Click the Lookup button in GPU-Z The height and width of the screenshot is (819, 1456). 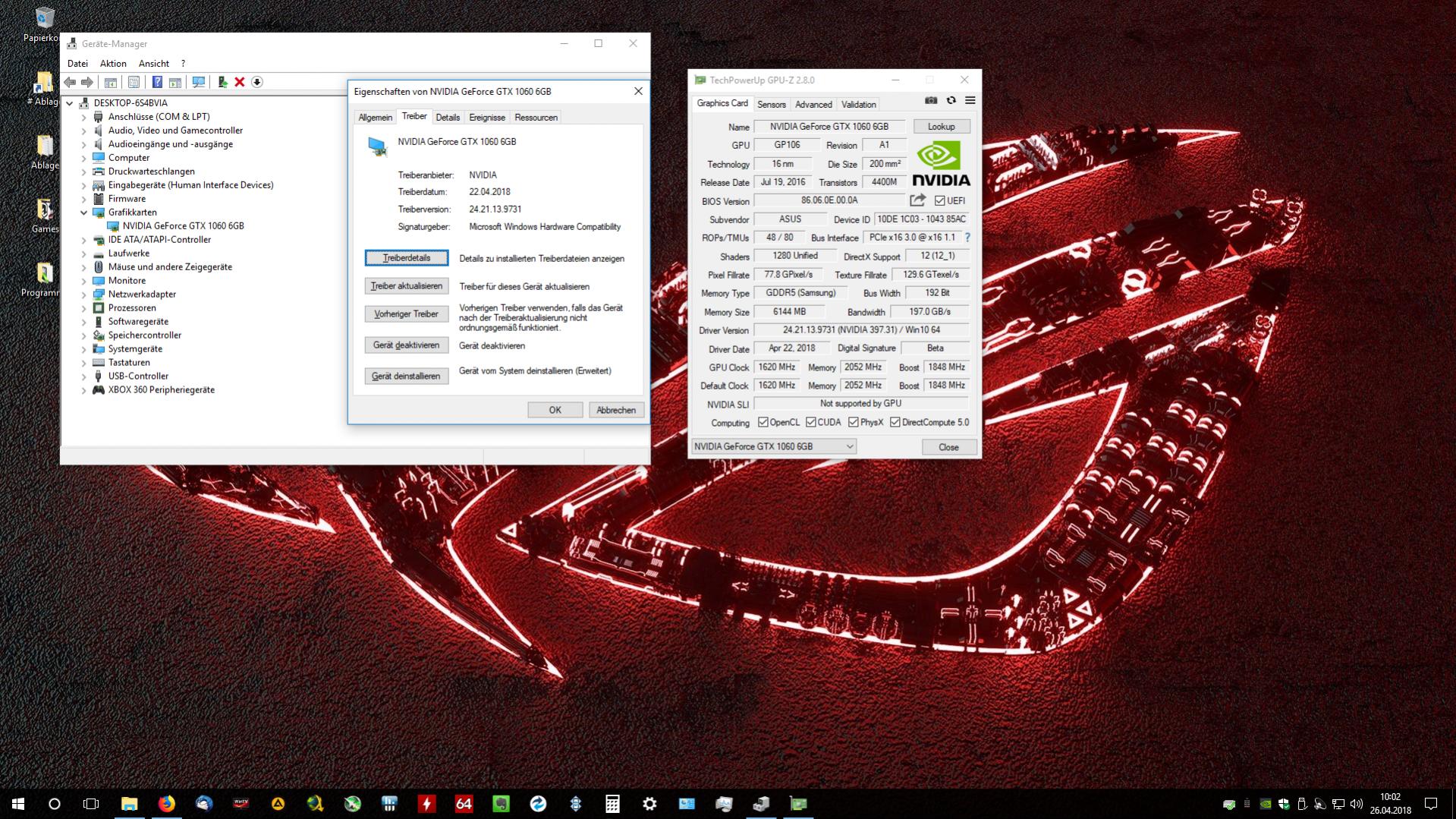click(942, 127)
